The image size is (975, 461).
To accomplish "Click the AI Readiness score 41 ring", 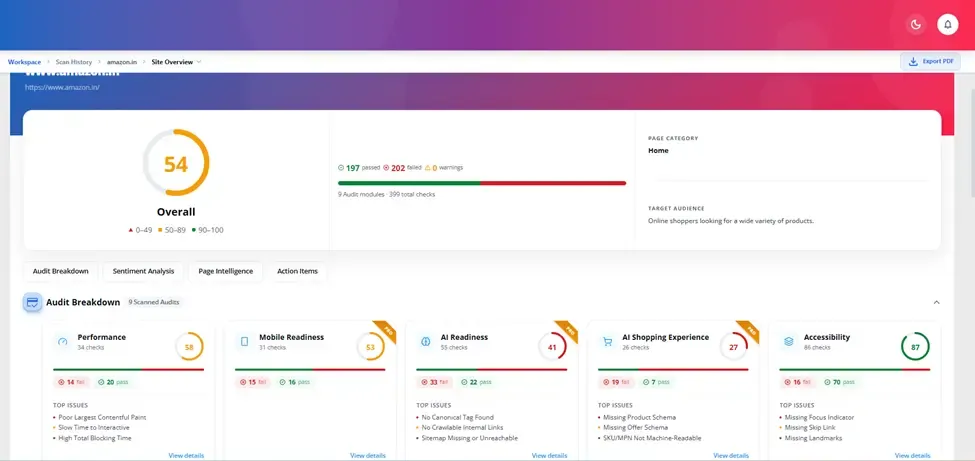I will tap(552, 347).
